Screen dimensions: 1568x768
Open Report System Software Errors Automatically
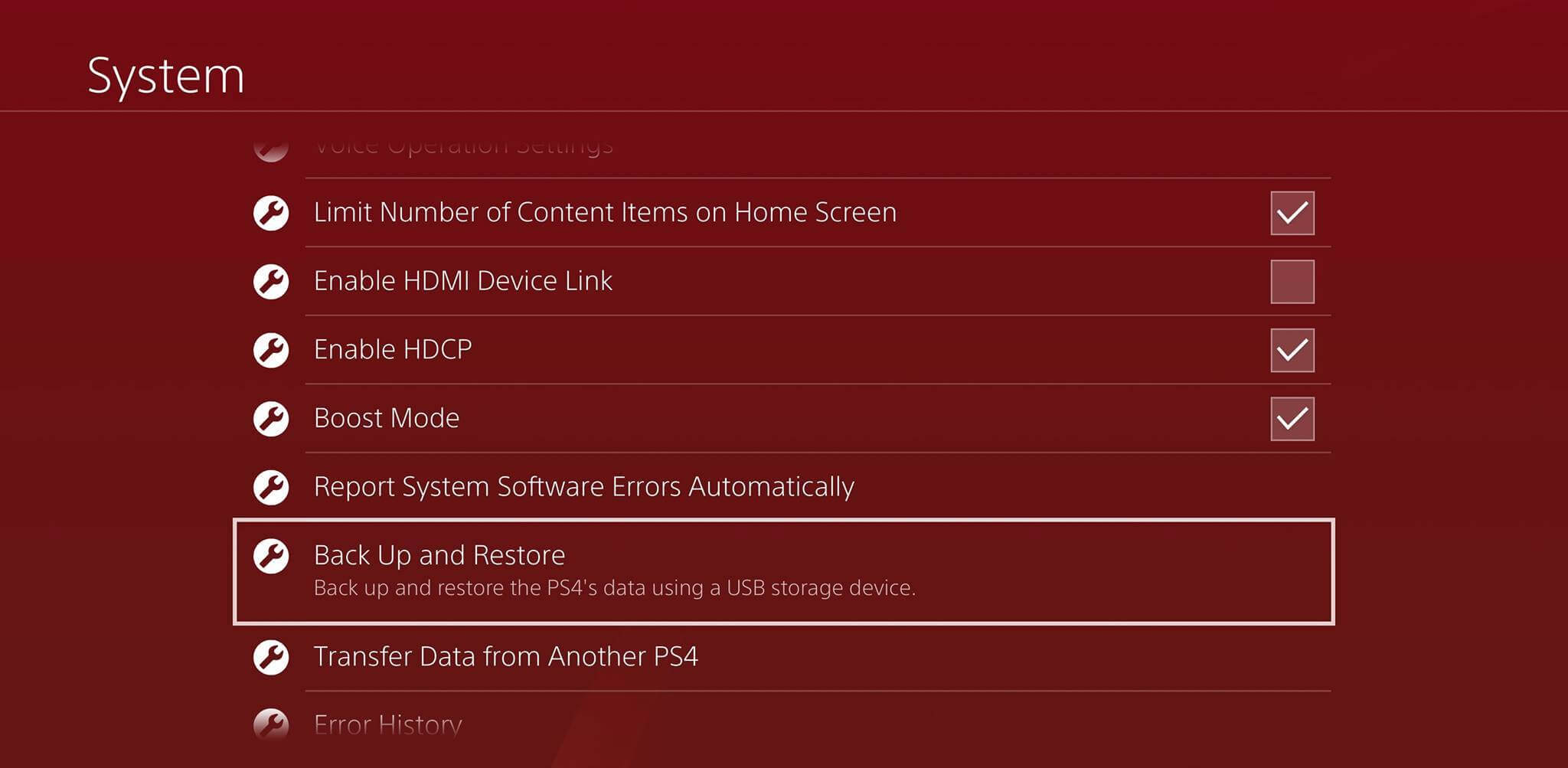[x=583, y=487]
